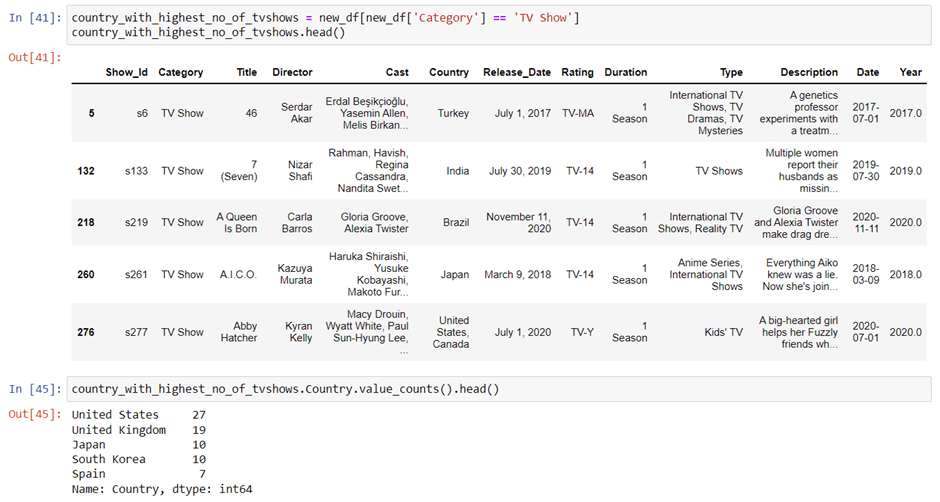
Task: Click the Category column header
Action: point(180,73)
